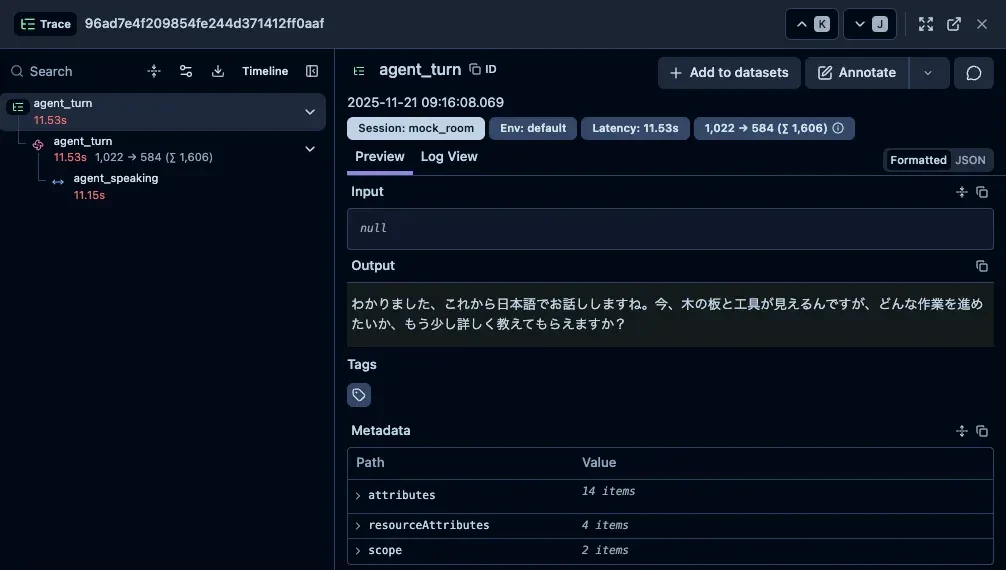
Task: Collapse the left trace tree panel
Action: click(x=312, y=71)
